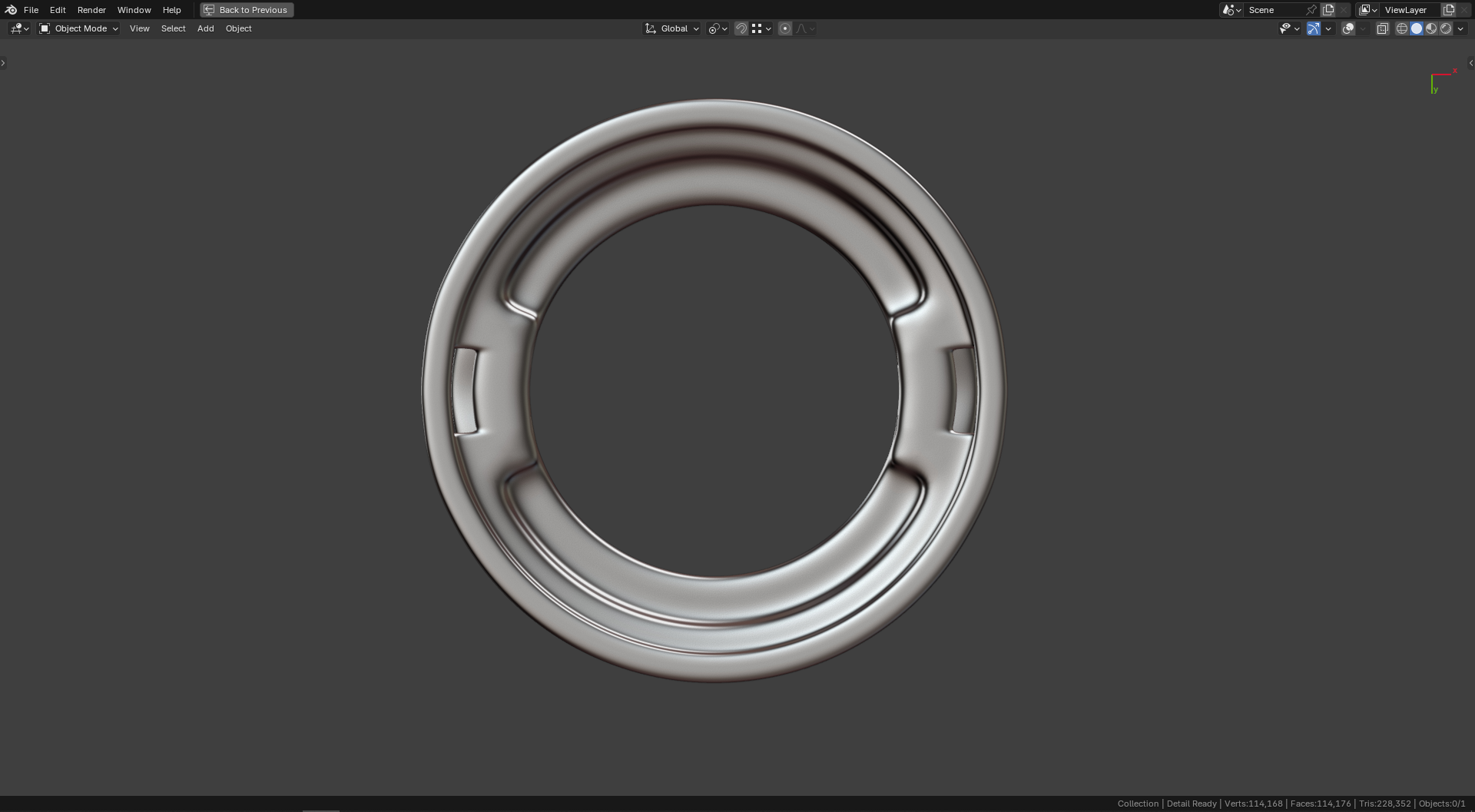This screenshot has height=812, width=1475.
Task: Pin the Scene with pin icon
Action: point(1311,10)
